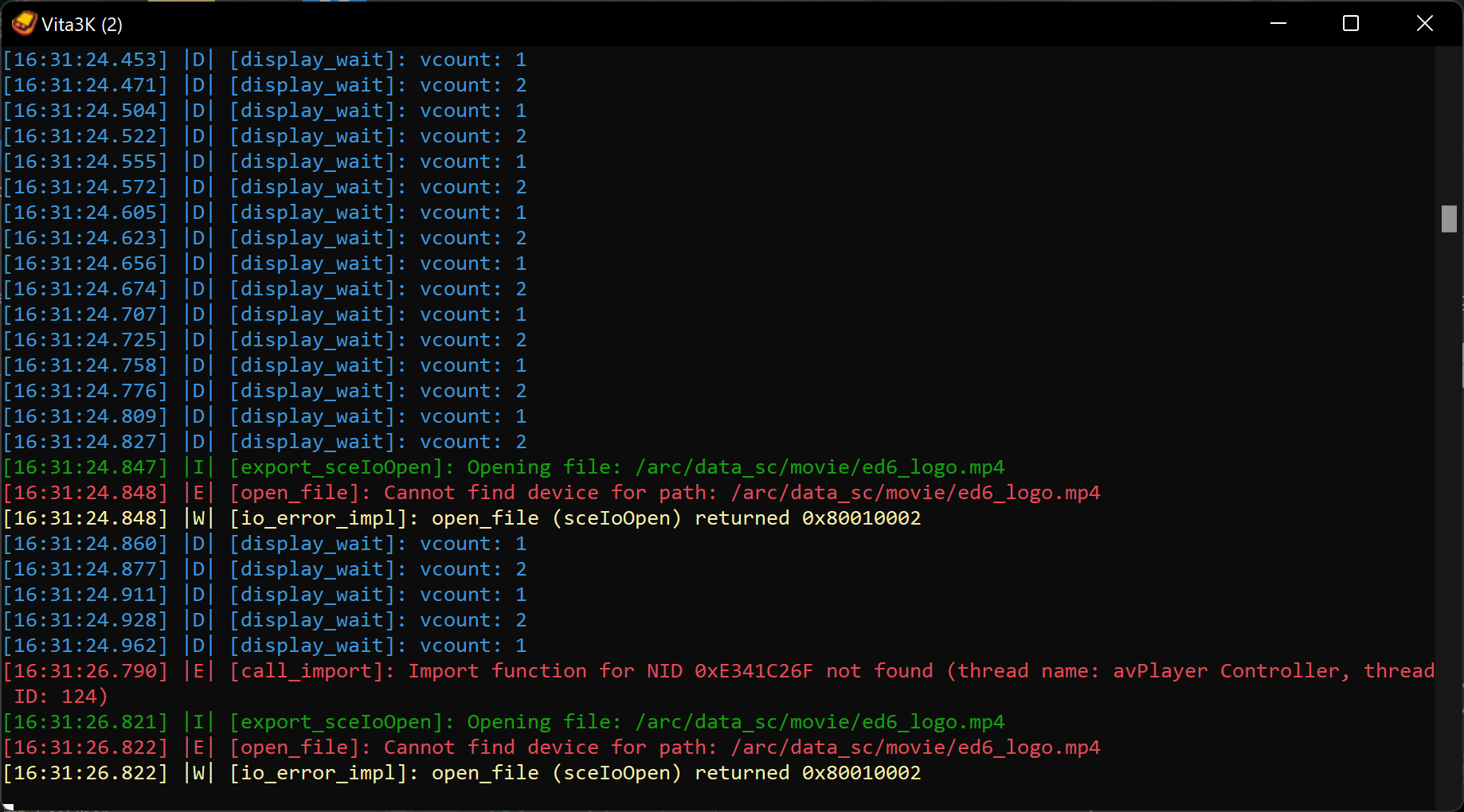Select log line timestamped 16:31:24.776
Viewport: 1464px width, 812px height.
click(x=265, y=391)
